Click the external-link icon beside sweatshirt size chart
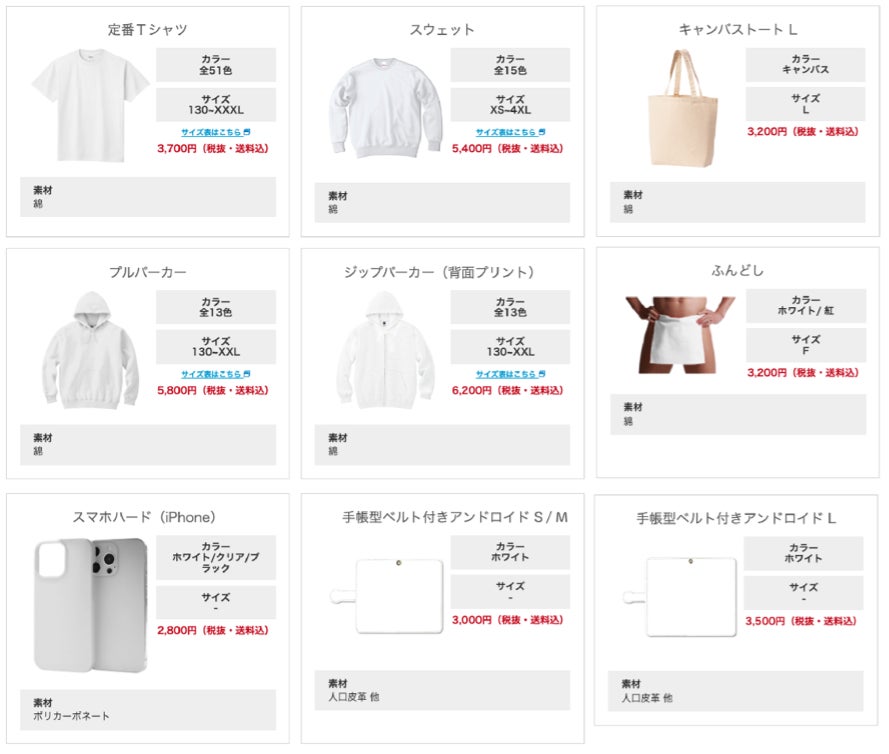Viewport: 889px width, 754px height. tap(541, 132)
